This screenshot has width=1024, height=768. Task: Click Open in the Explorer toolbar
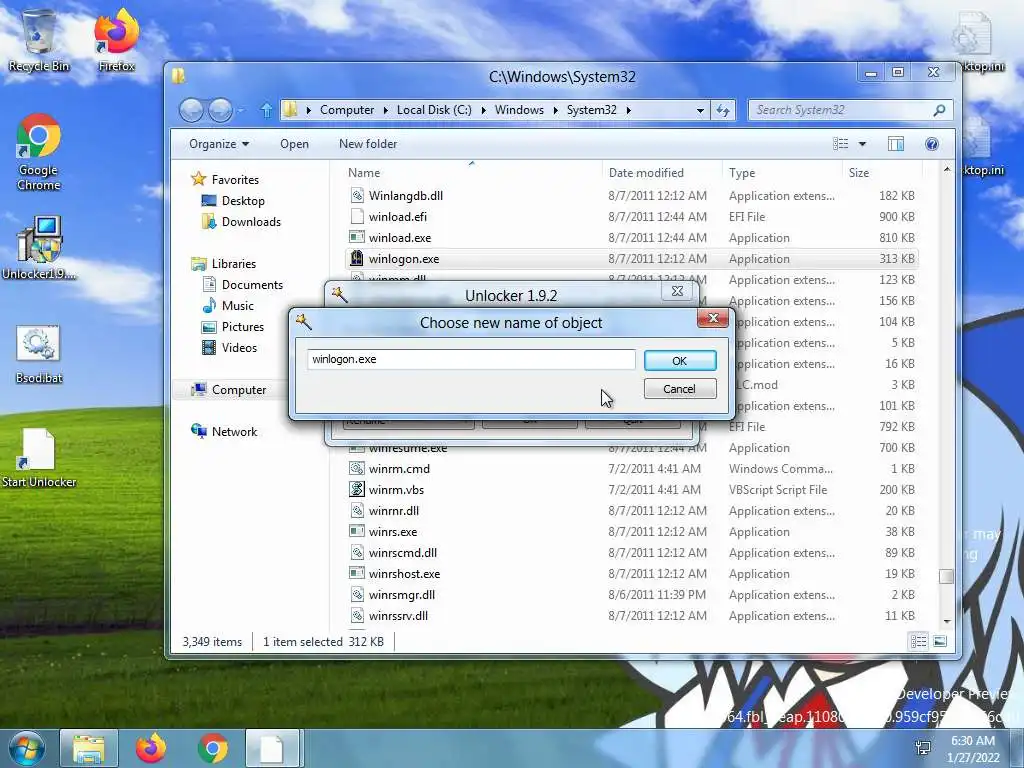(295, 144)
